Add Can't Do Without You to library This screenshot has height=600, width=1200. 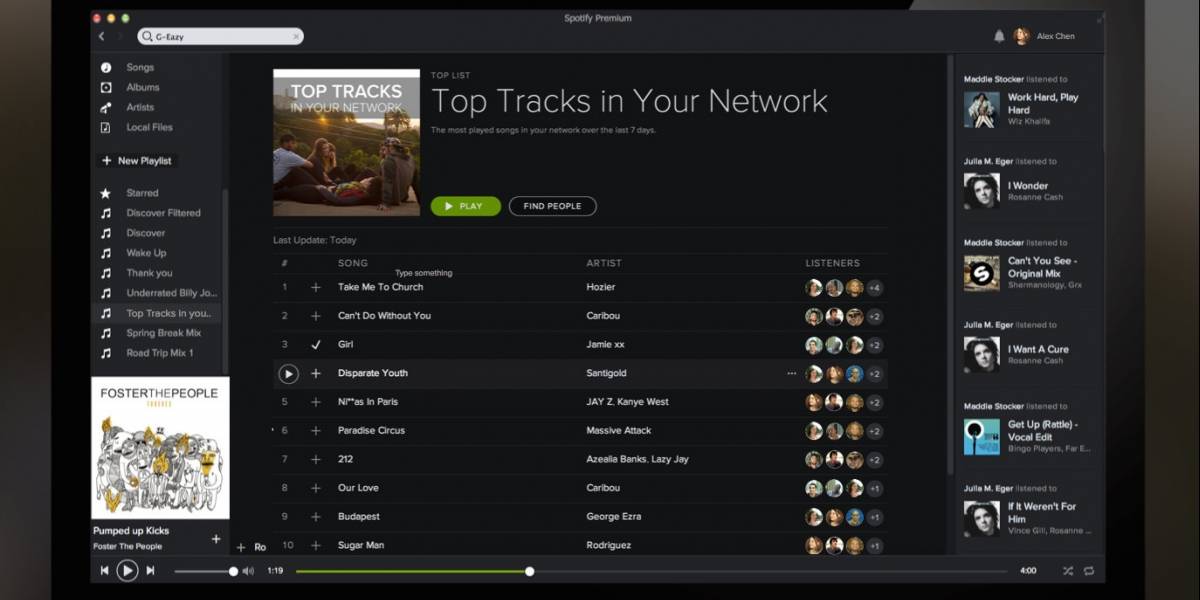coord(316,316)
